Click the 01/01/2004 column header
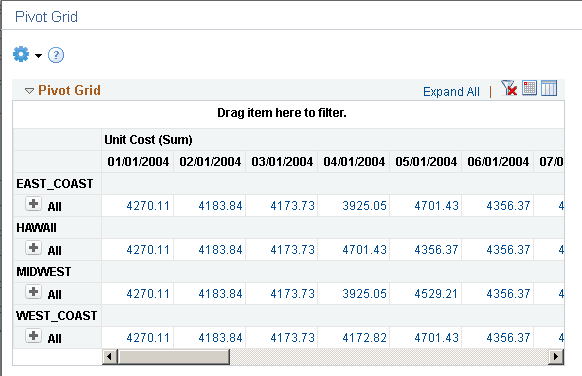Image resolution: width=582 pixels, height=376 pixels. point(138,162)
